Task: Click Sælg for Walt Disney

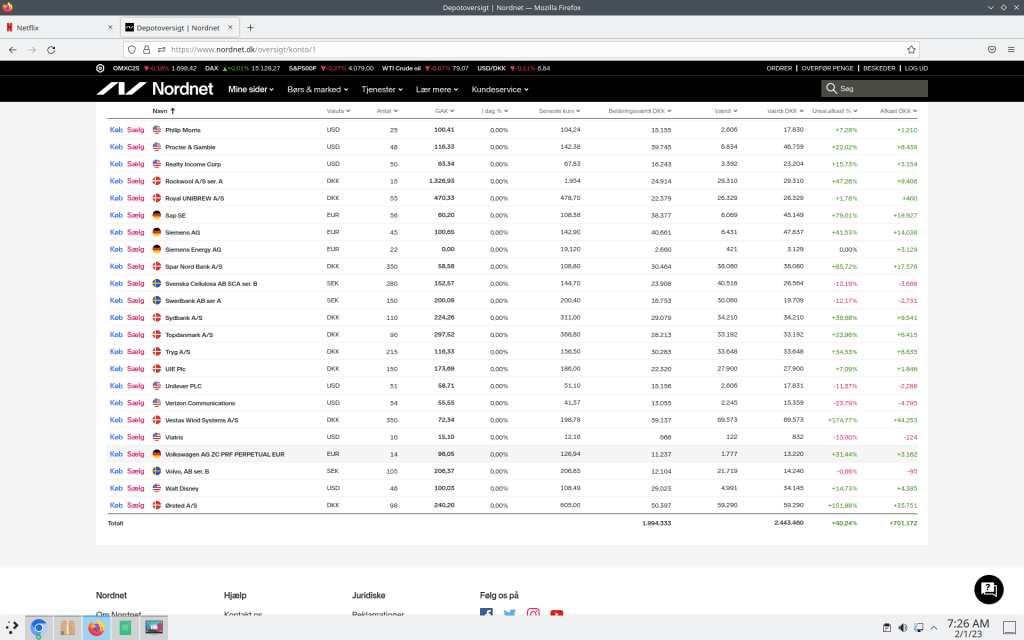Action: tap(136, 488)
